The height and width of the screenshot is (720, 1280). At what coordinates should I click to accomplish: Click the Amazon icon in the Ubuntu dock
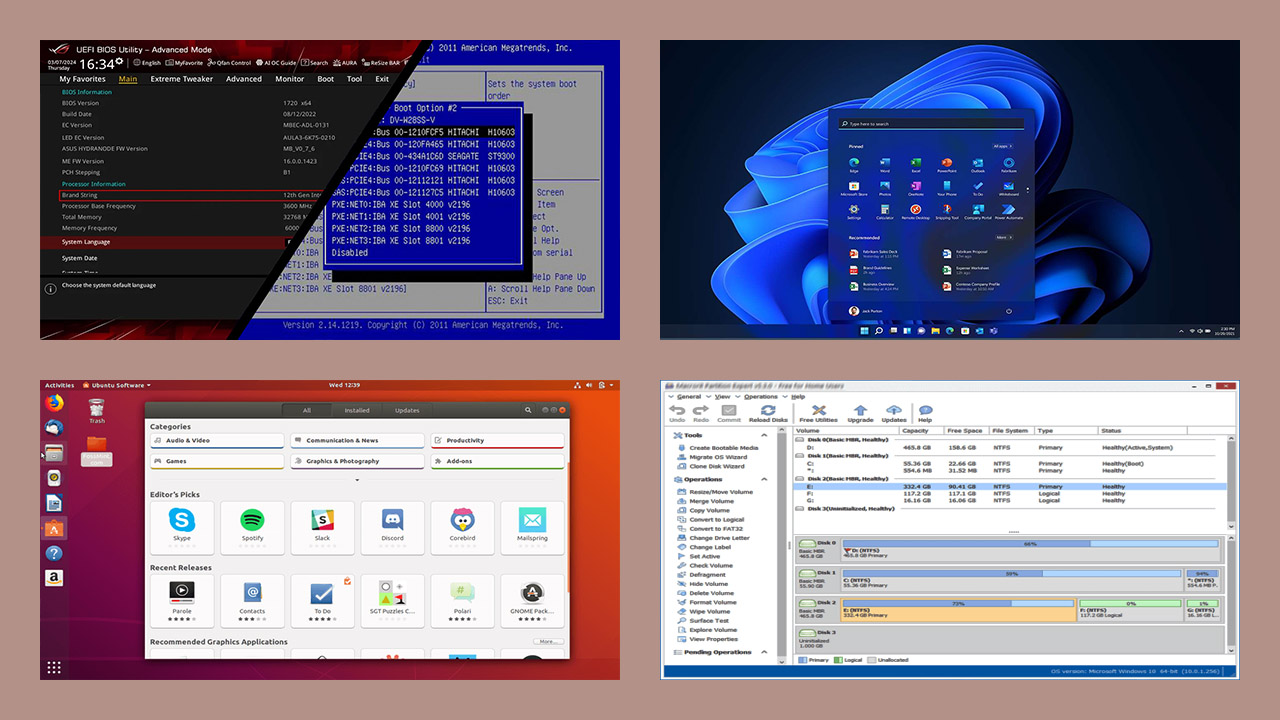tap(54, 578)
